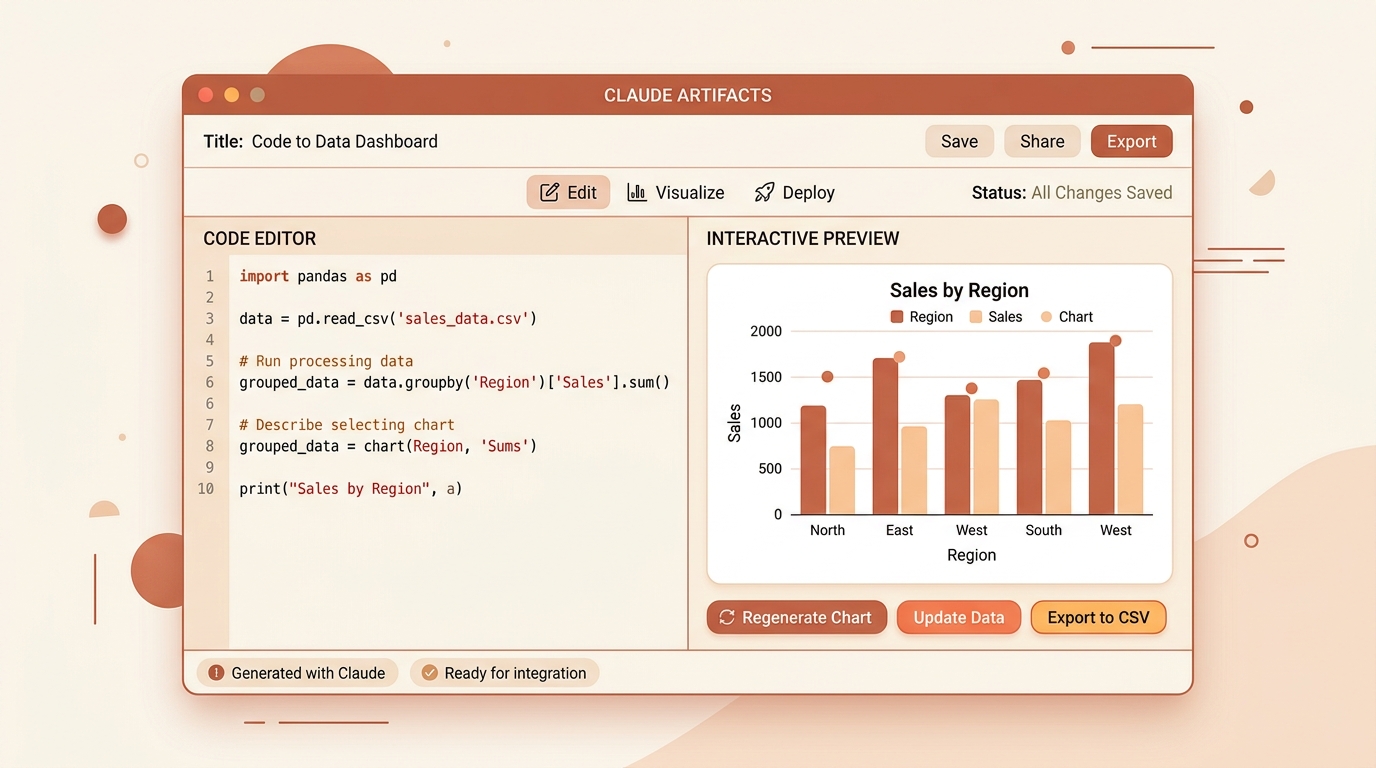Click the dark North bar in the chart

click(813, 460)
